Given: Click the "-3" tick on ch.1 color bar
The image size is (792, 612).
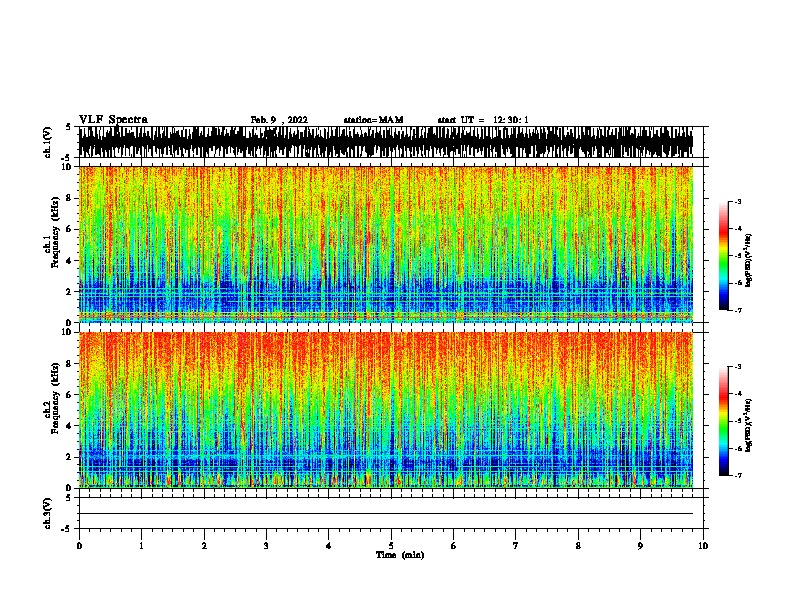Looking at the screenshot, I should tap(737, 201).
